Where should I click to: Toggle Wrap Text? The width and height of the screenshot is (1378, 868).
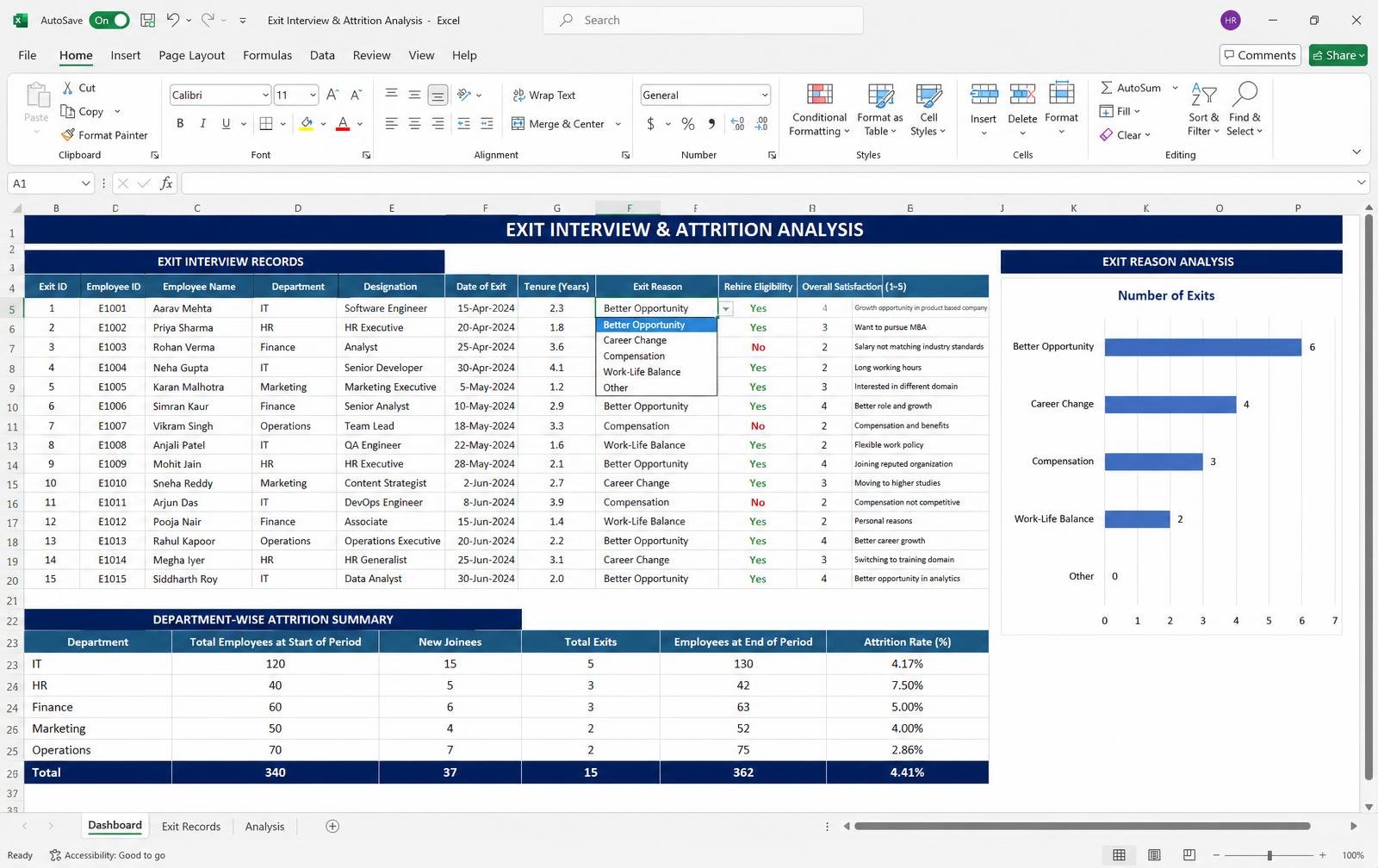tap(544, 95)
